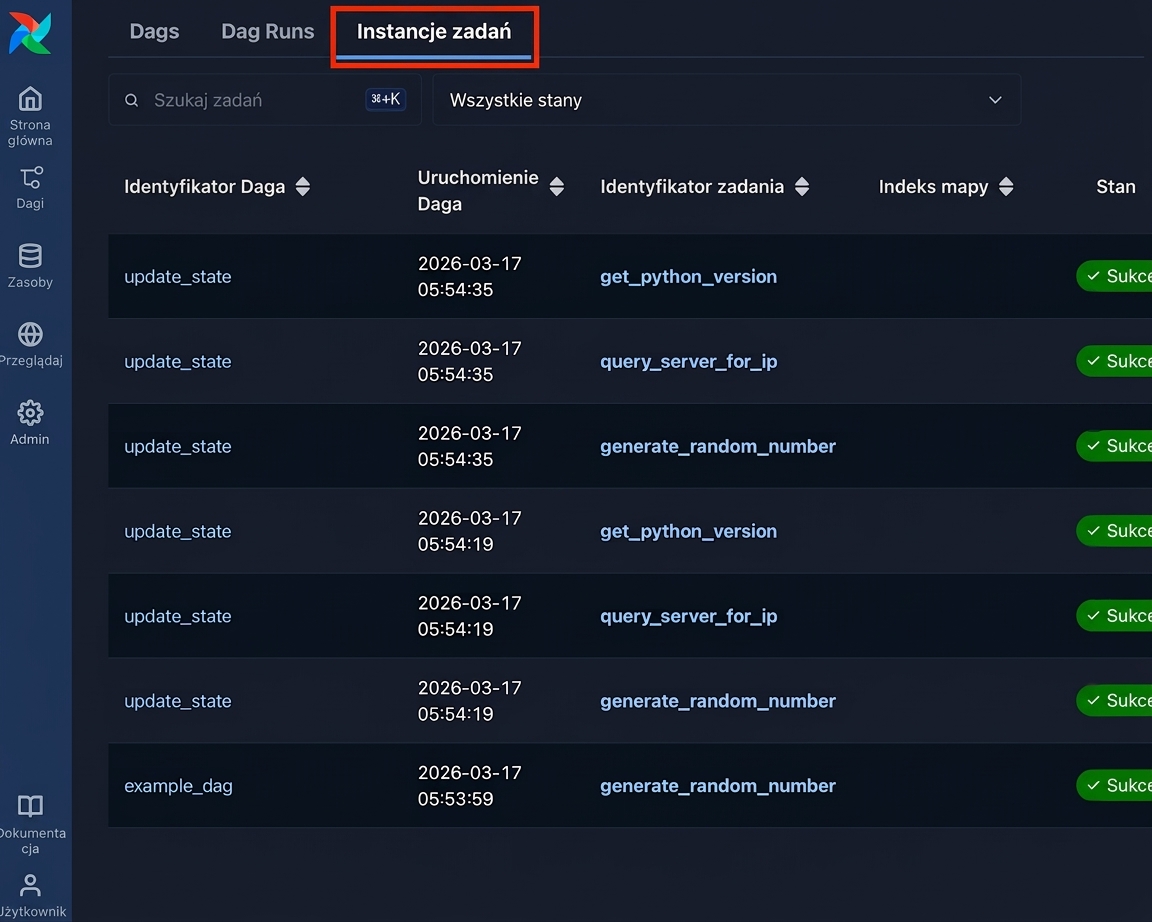Open the example_dag generate_random_number link

[718, 786]
